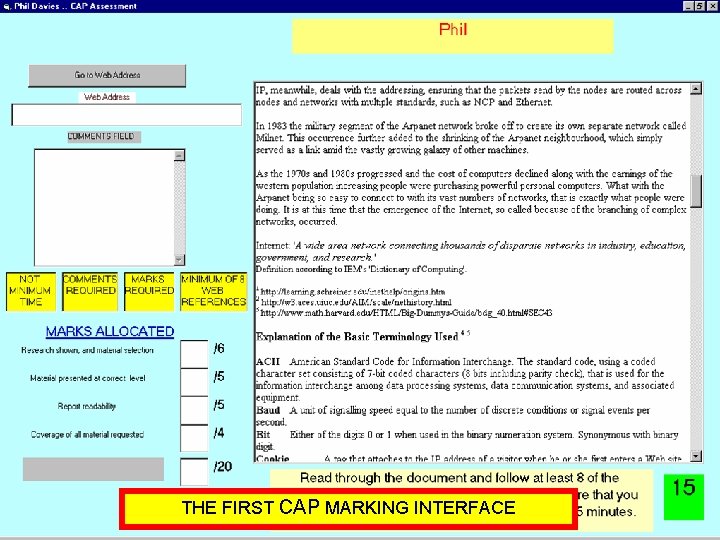Screen dimensions: 720x540
Task: Click the Research shown, and material selection label
Action: [x=87, y=350]
